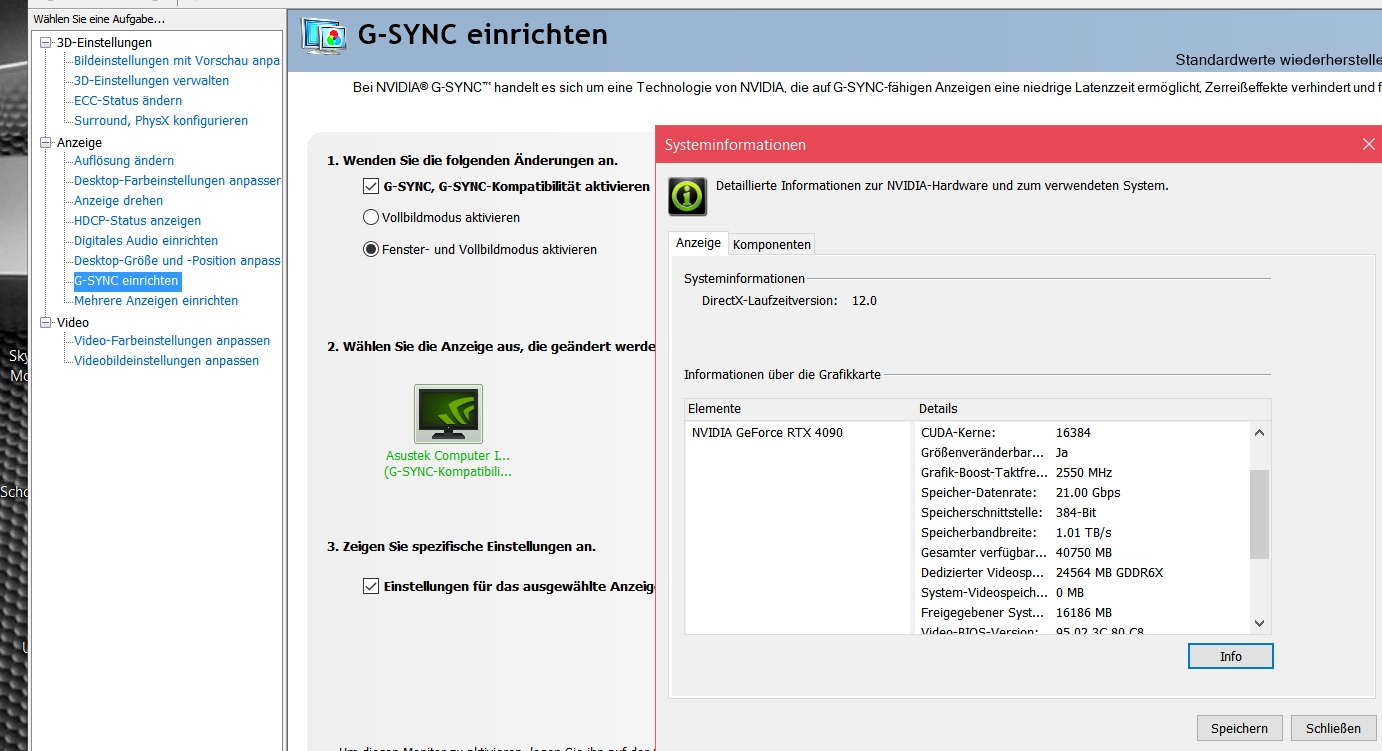Open Bildeinstellungen mit Vorschau anpassen

[177, 61]
